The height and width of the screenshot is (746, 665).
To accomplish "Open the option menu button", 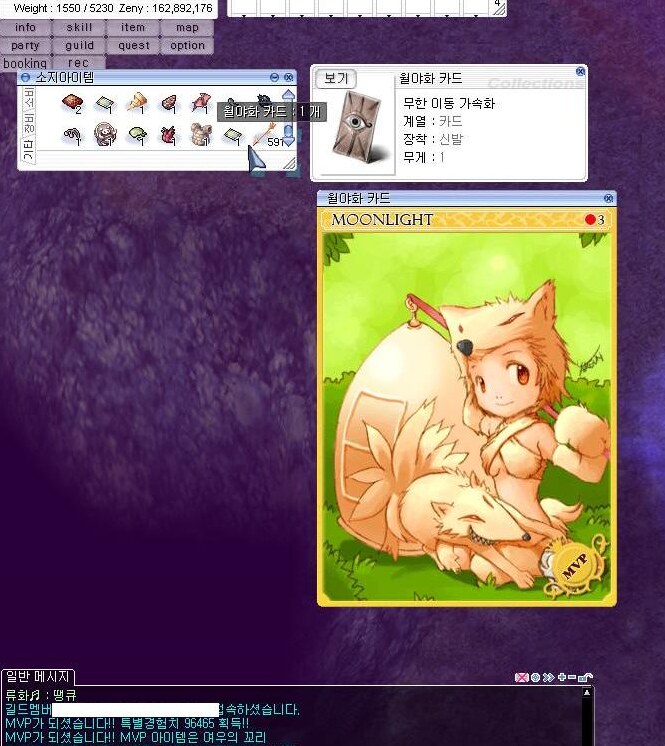I will click(187, 46).
